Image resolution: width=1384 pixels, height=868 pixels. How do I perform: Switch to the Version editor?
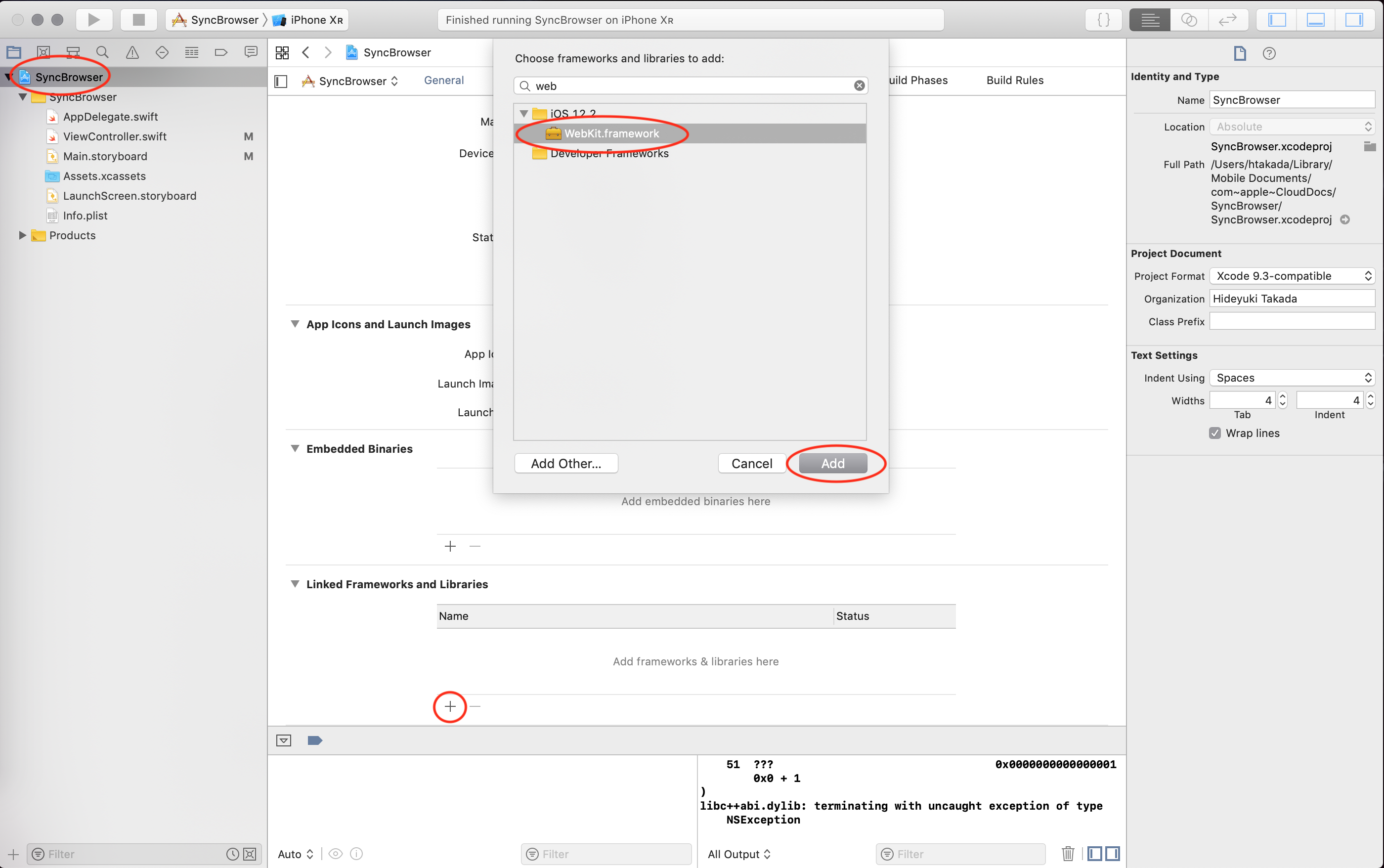(1227, 19)
